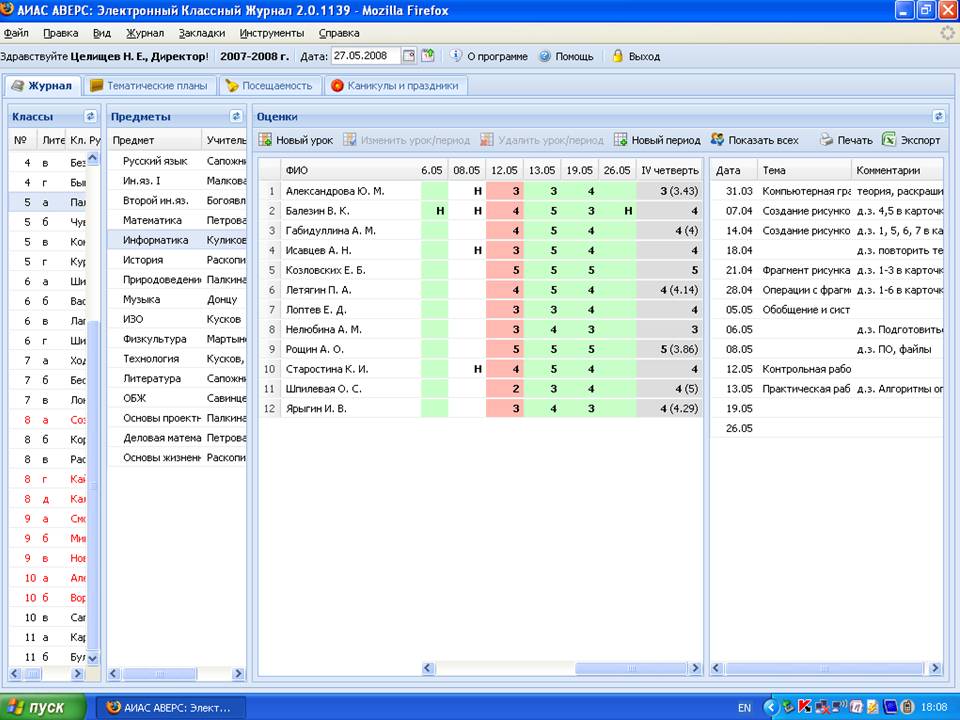
Task: Click the date input field
Action: click(366, 56)
